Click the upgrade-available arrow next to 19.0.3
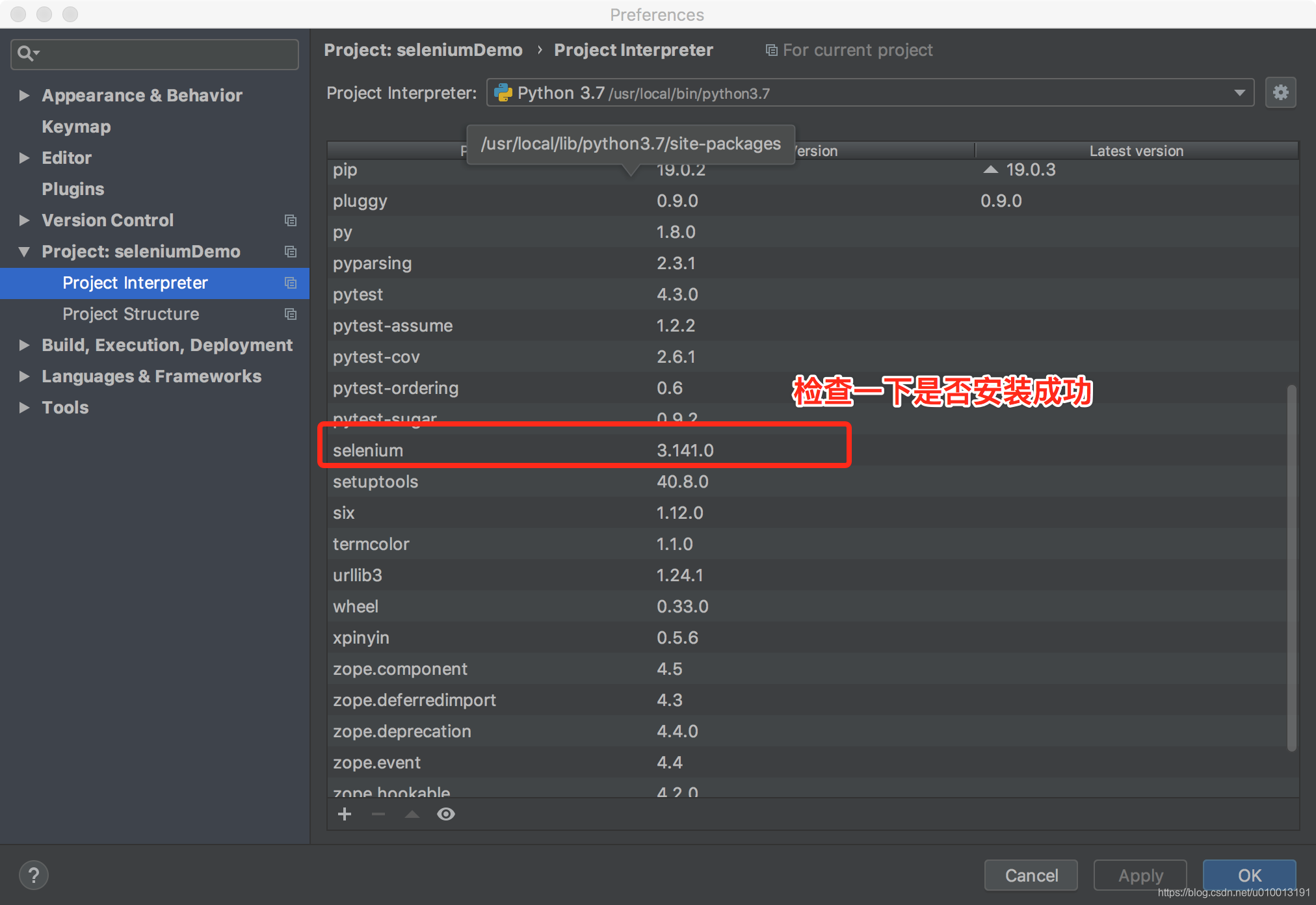The height and width of the screenshot is (905, 1316). (990, 170)
